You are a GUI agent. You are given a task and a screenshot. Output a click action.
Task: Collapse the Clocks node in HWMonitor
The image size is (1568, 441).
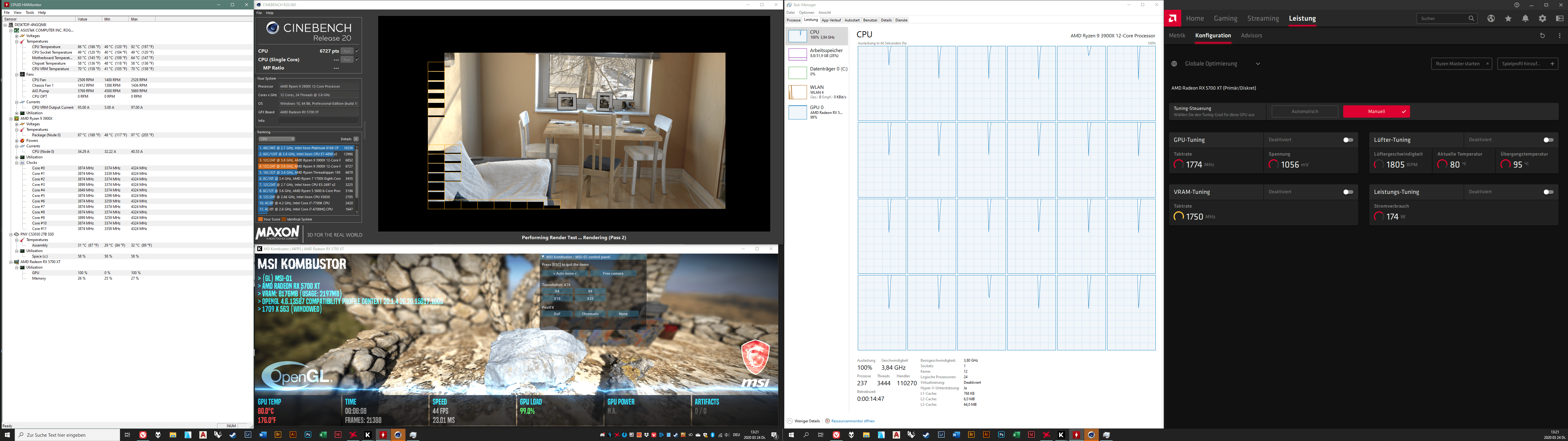coord(17,163)
